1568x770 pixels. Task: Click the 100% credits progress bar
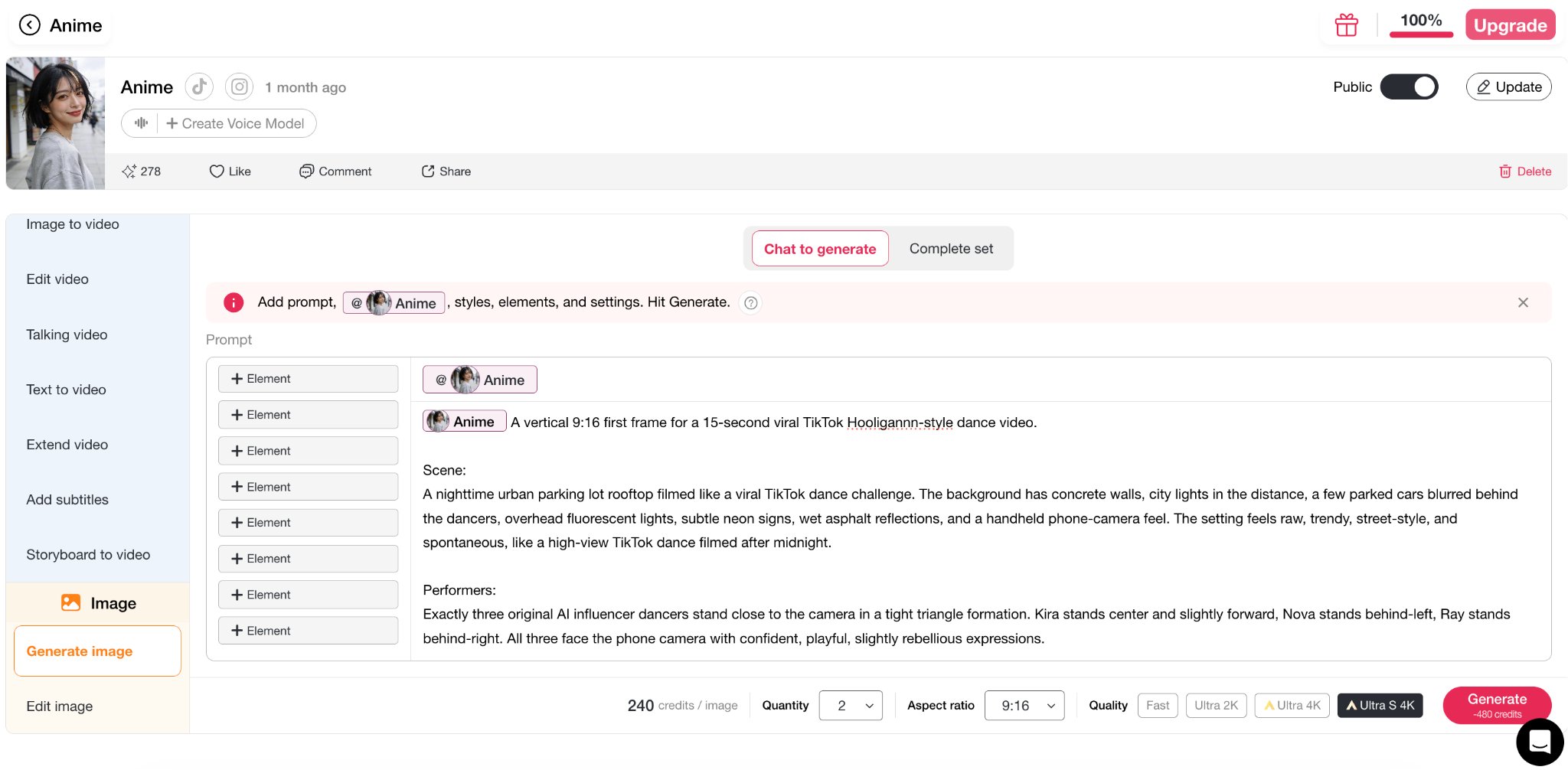(1421, 34)
